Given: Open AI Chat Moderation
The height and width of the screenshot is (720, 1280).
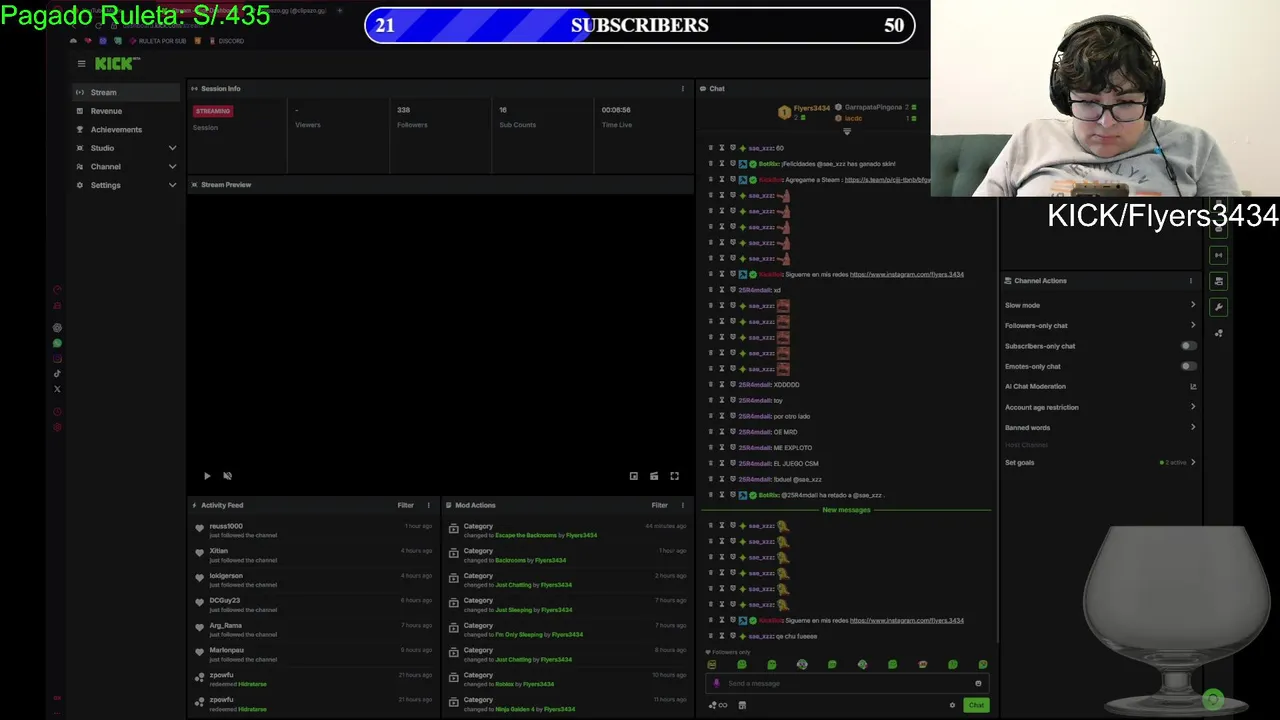Looking at the screenshot, I should point(1100,386).
